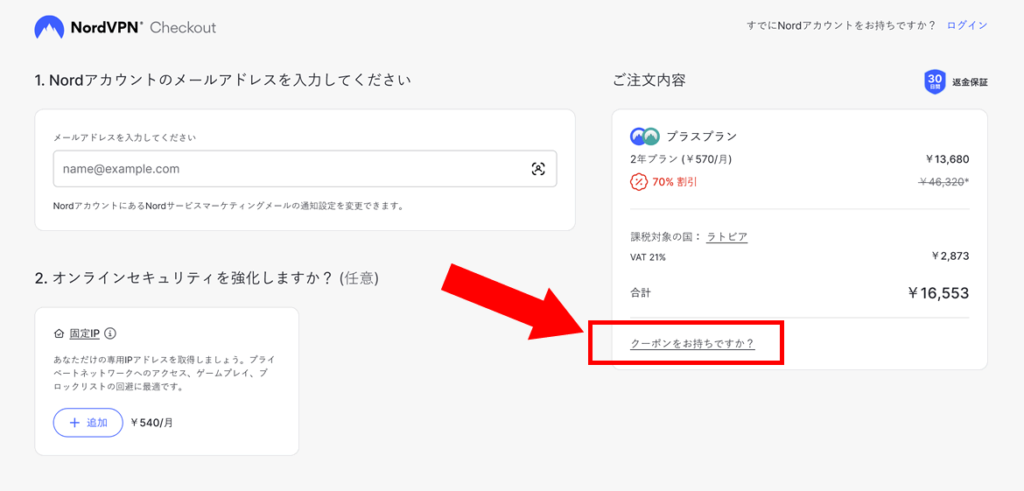Click the VAT amount ￥2,873
1024x491 pixels.
(950, 256)
